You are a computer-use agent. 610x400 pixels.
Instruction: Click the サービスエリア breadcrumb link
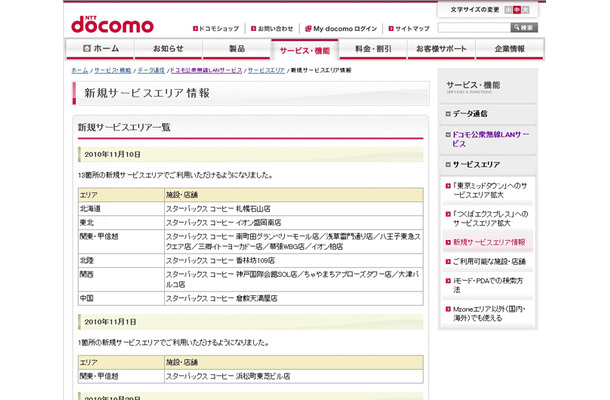(266, 70)
